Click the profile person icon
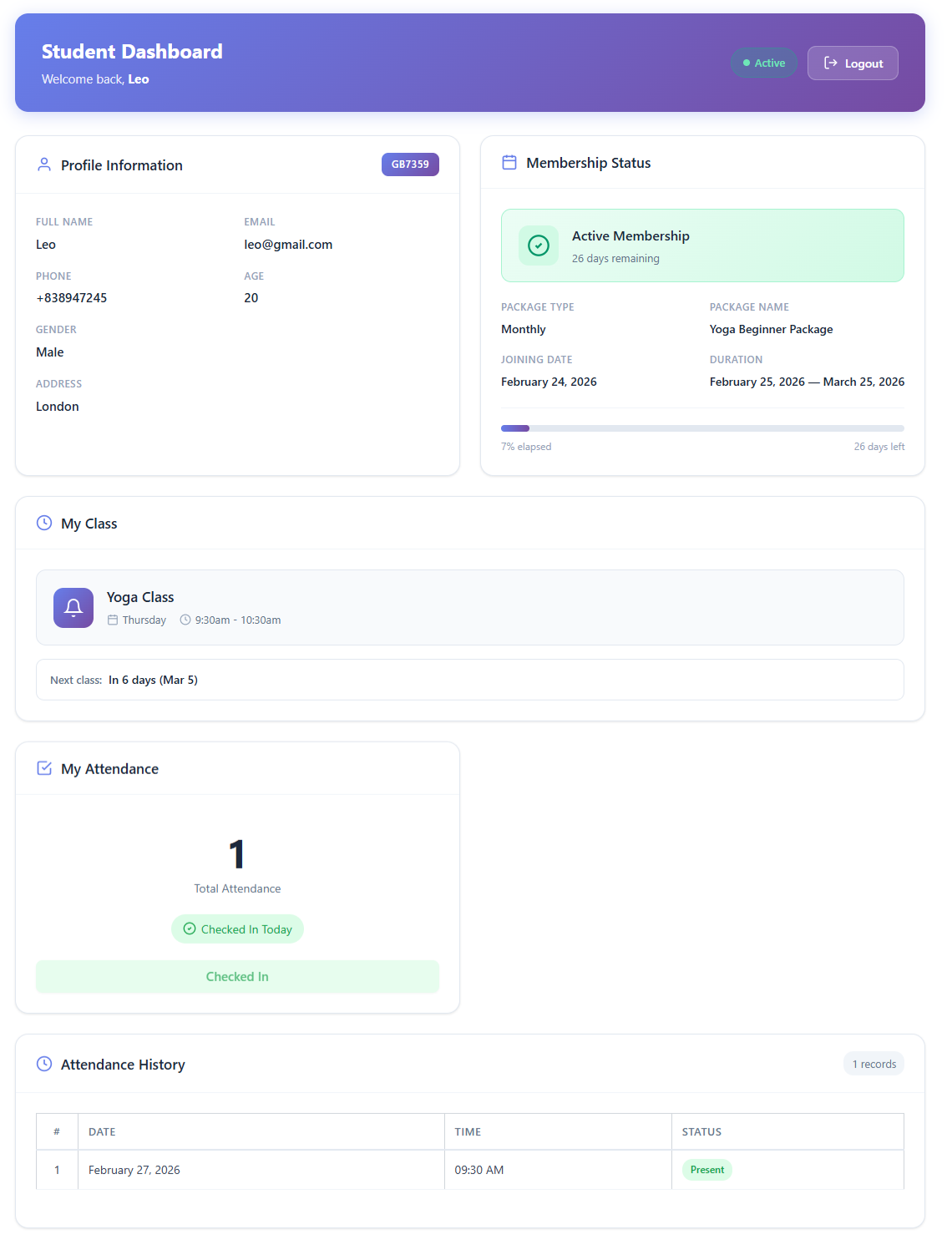952x1240 pixels. coord(44,165)
